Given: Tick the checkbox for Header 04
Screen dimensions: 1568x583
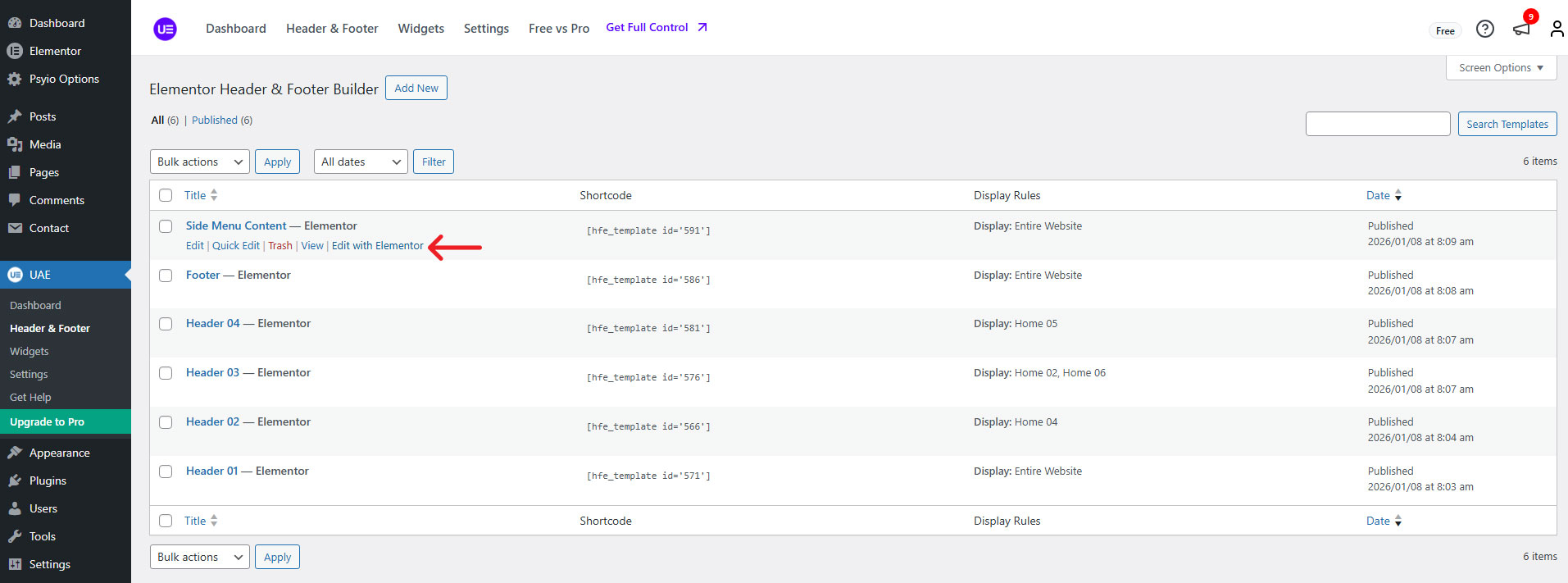Looking at the screenshot, I should click(x=166, y=324).
